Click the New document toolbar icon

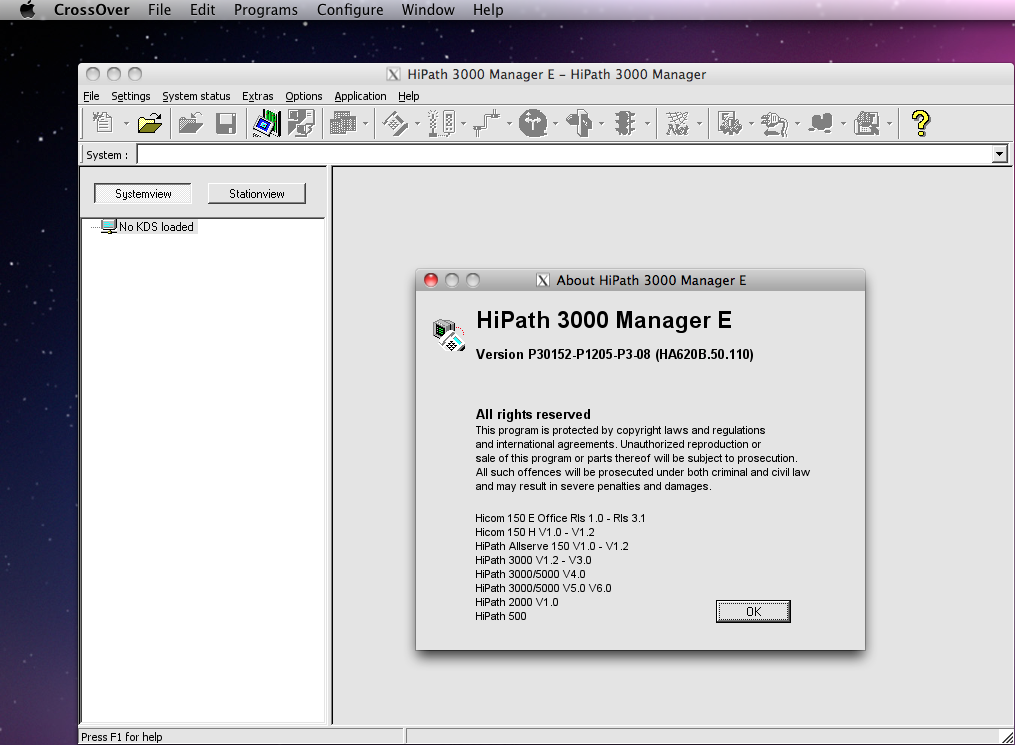(103, 123)
